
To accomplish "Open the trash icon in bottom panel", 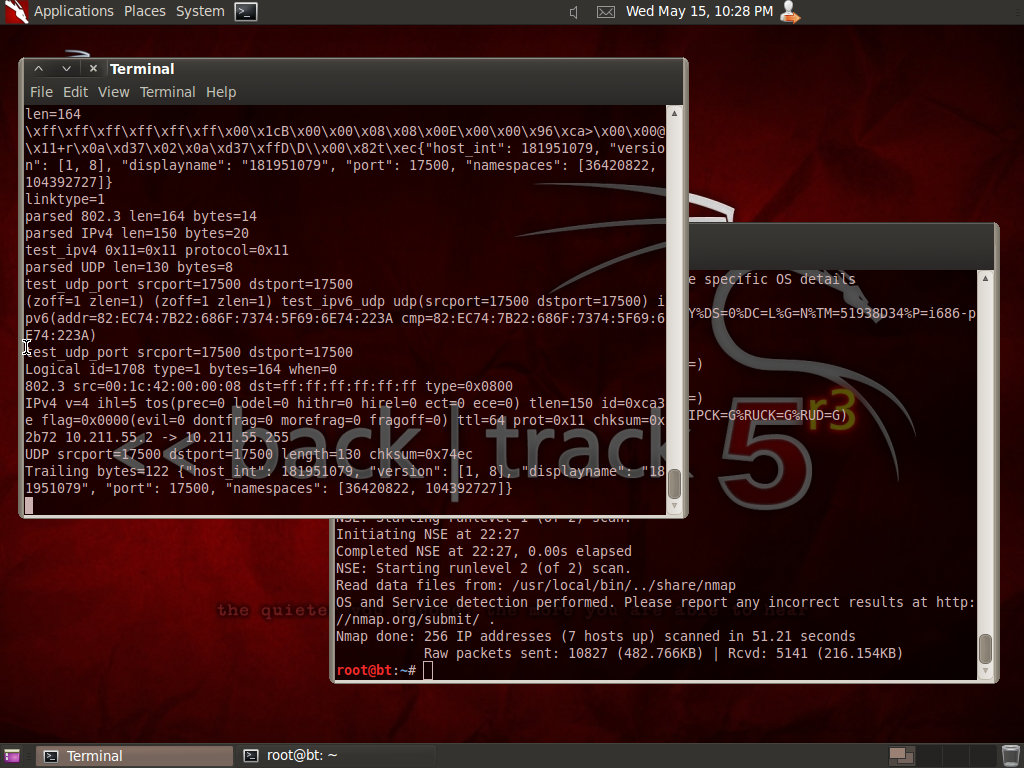I will [1011, 756].
